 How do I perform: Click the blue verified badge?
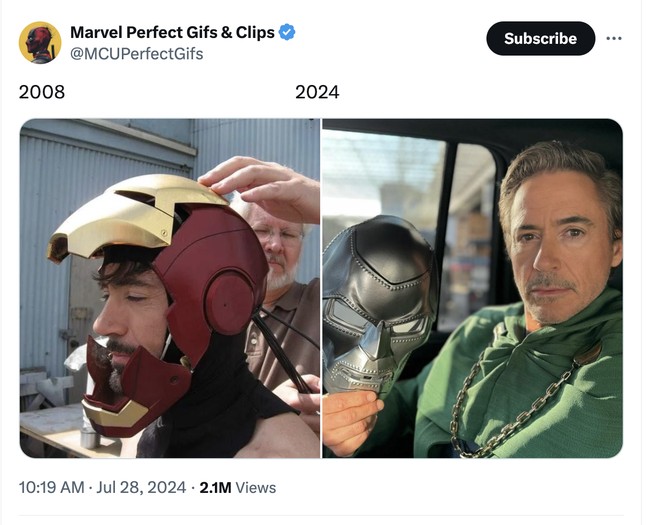pyautogui.click(x=287, y=33)
